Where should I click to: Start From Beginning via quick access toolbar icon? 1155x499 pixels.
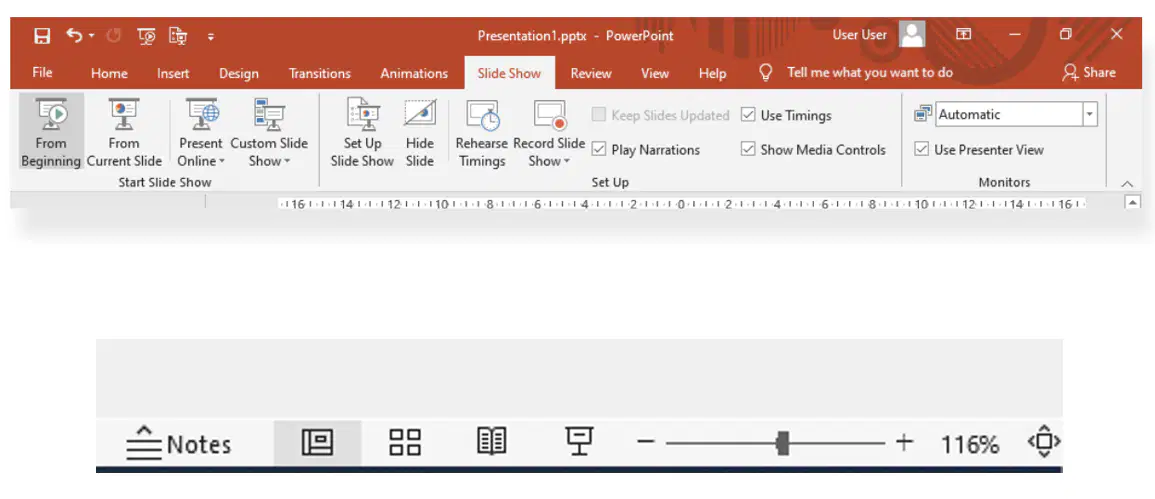147,35
